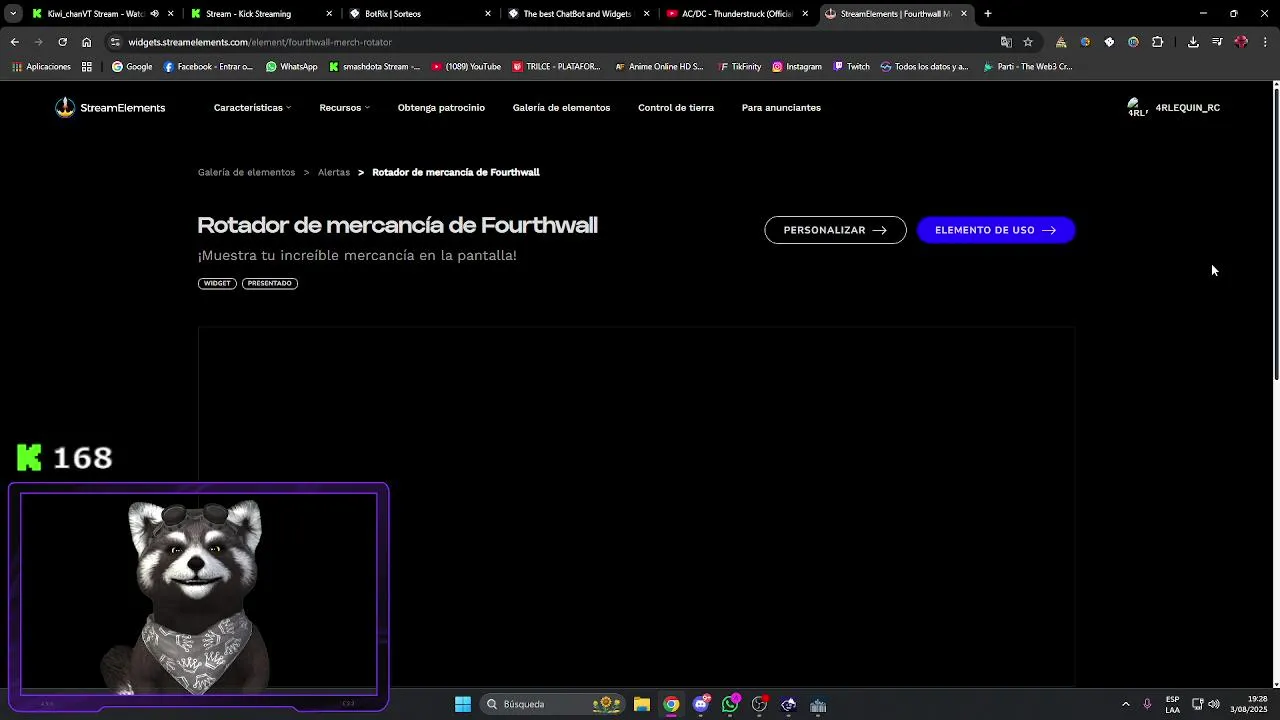Click the ESP LAA language indicator
This screenshot has width=1280, height=720.
1172,704
